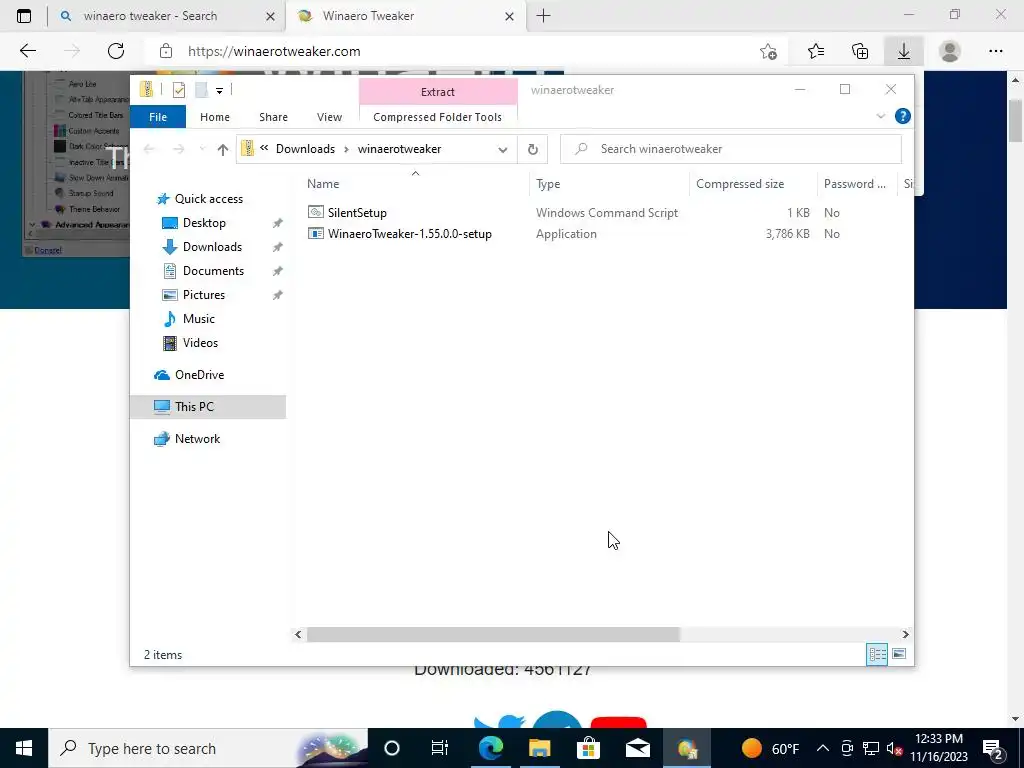Image resolution: width=1024 pixels, height=768 pixels.
Task: Click Properties icon in quick access toolbar
Action: [178, 90]
